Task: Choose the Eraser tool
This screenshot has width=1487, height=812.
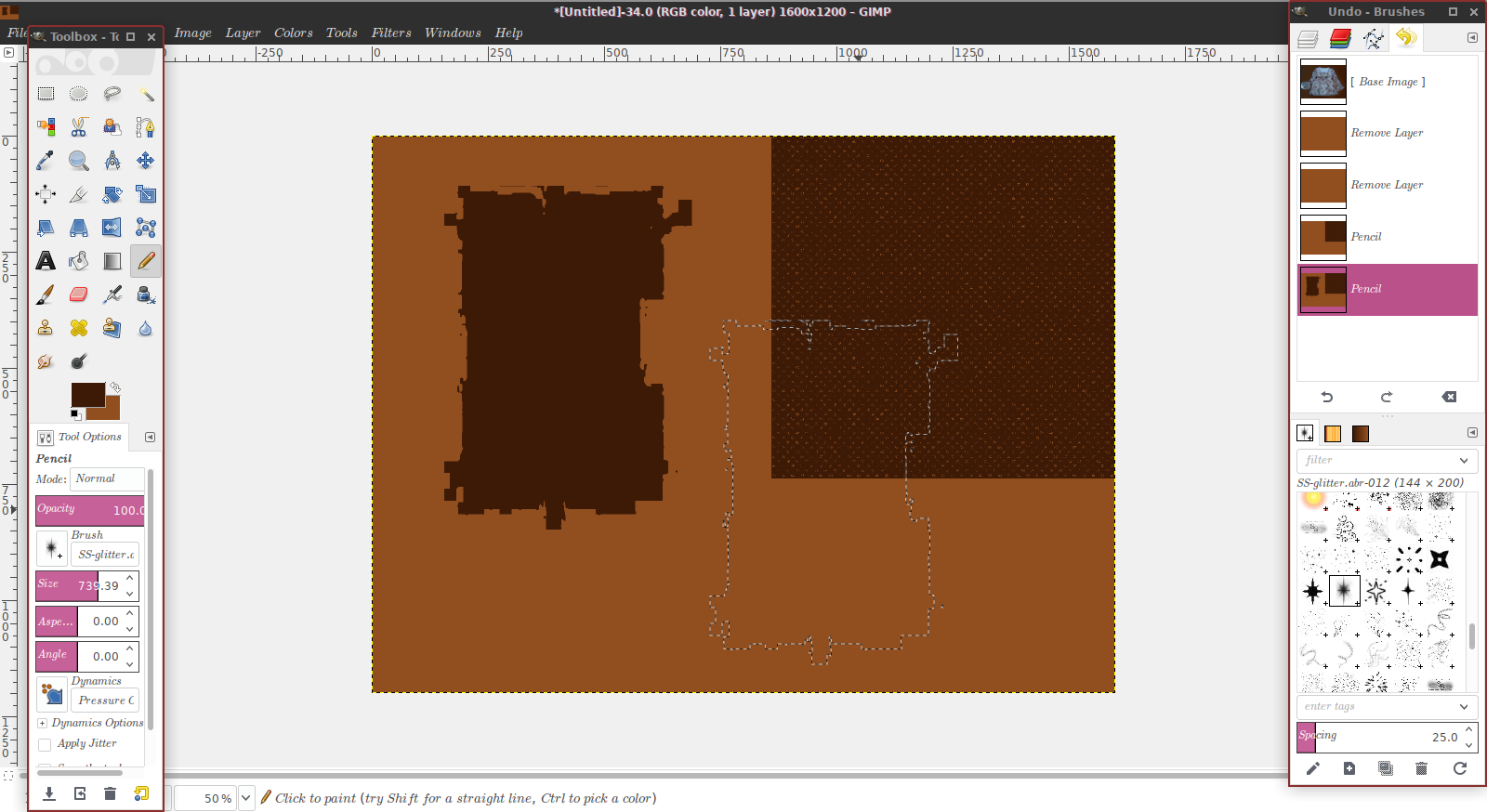Action: click(79, 295)
